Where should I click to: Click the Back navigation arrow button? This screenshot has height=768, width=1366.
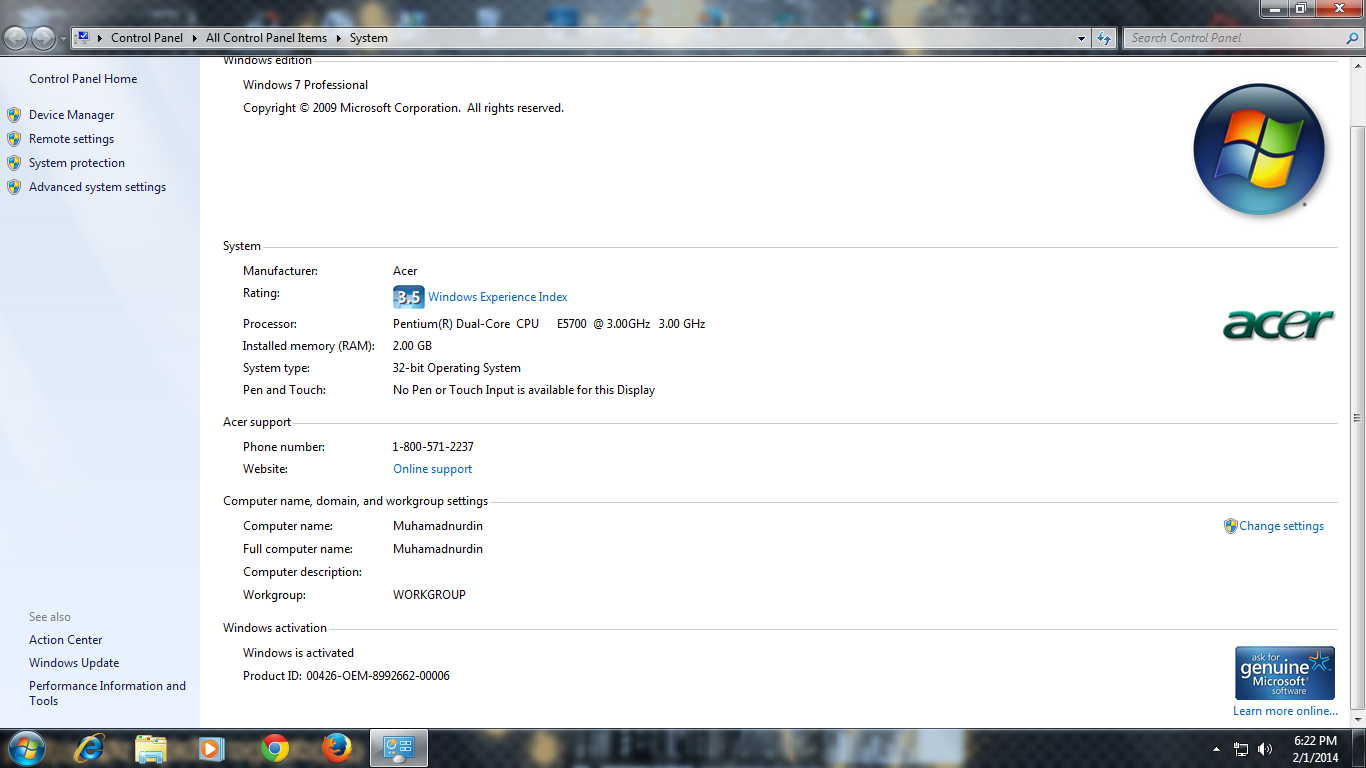16,38
